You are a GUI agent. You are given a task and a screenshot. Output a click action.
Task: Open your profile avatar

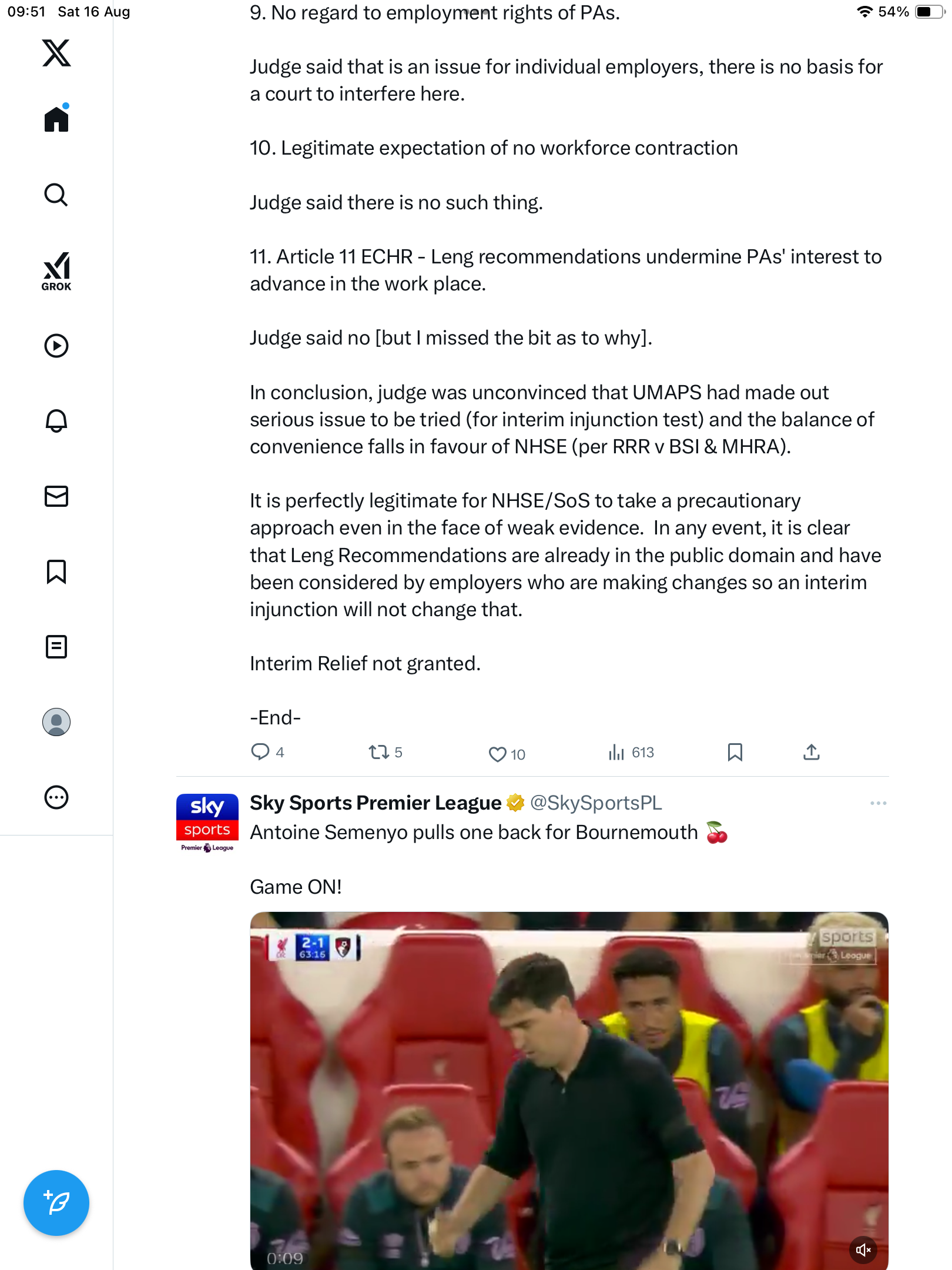point(56,722)
